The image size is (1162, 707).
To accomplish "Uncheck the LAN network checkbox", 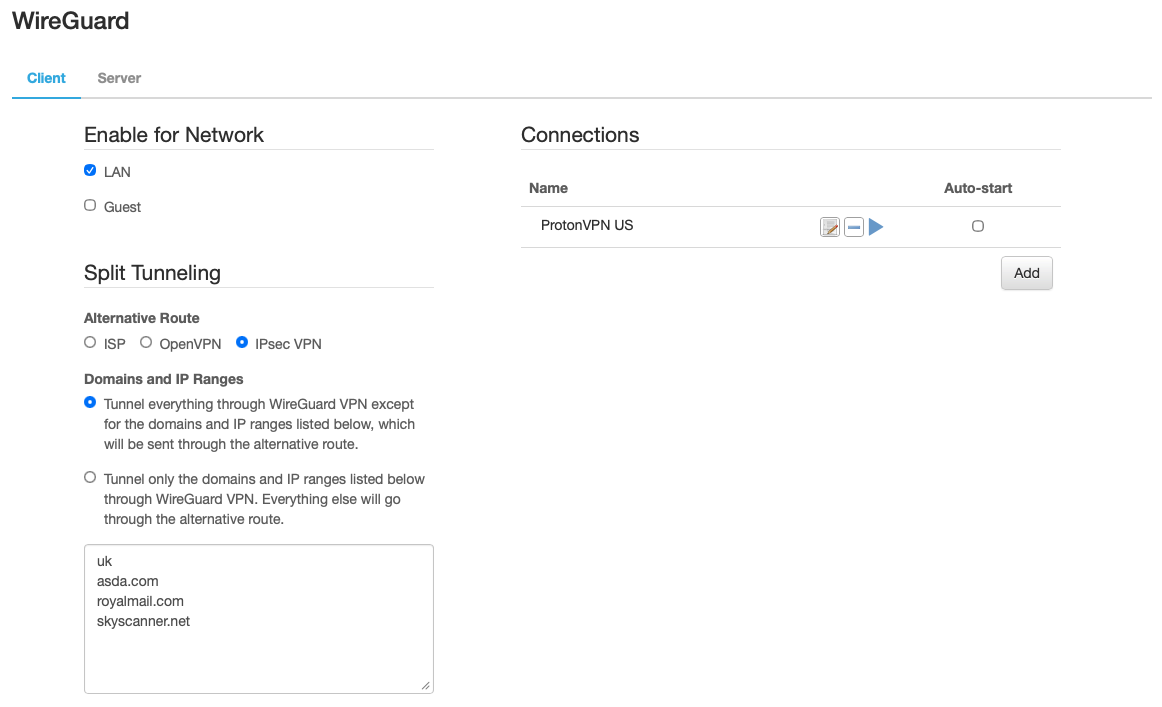I will tap(90, 171).
